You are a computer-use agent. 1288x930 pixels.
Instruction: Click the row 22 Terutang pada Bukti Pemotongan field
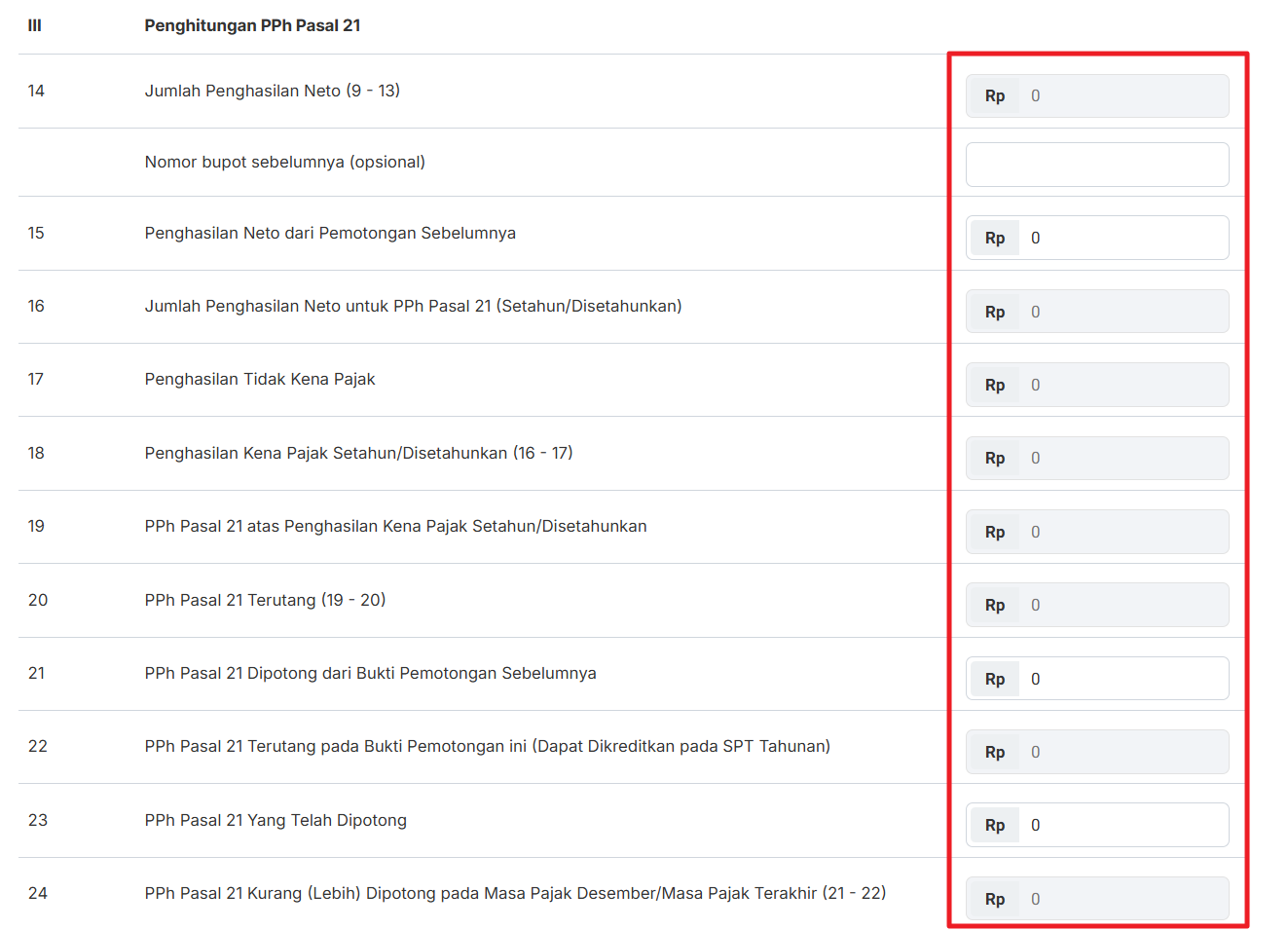1120,752
